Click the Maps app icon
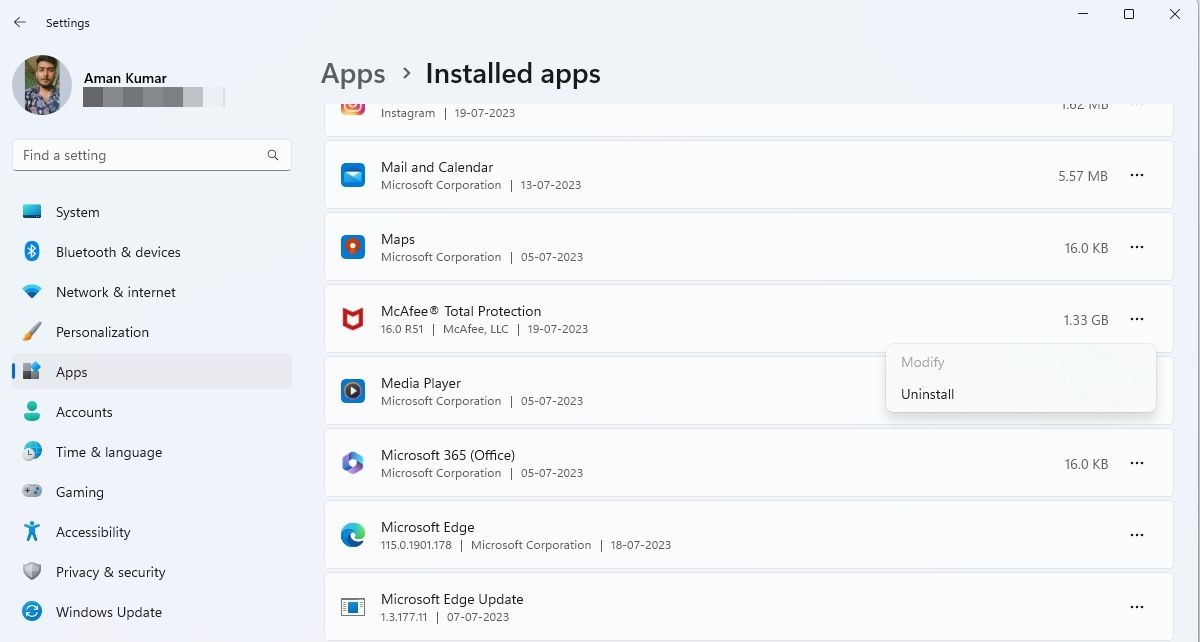Screen dimensions: 1200x642 (x=353, y=247)
